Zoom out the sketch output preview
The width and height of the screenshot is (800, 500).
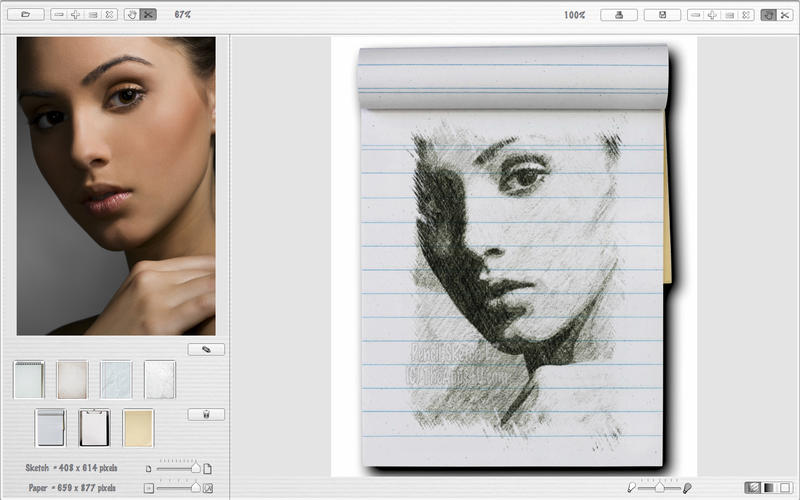696,15
